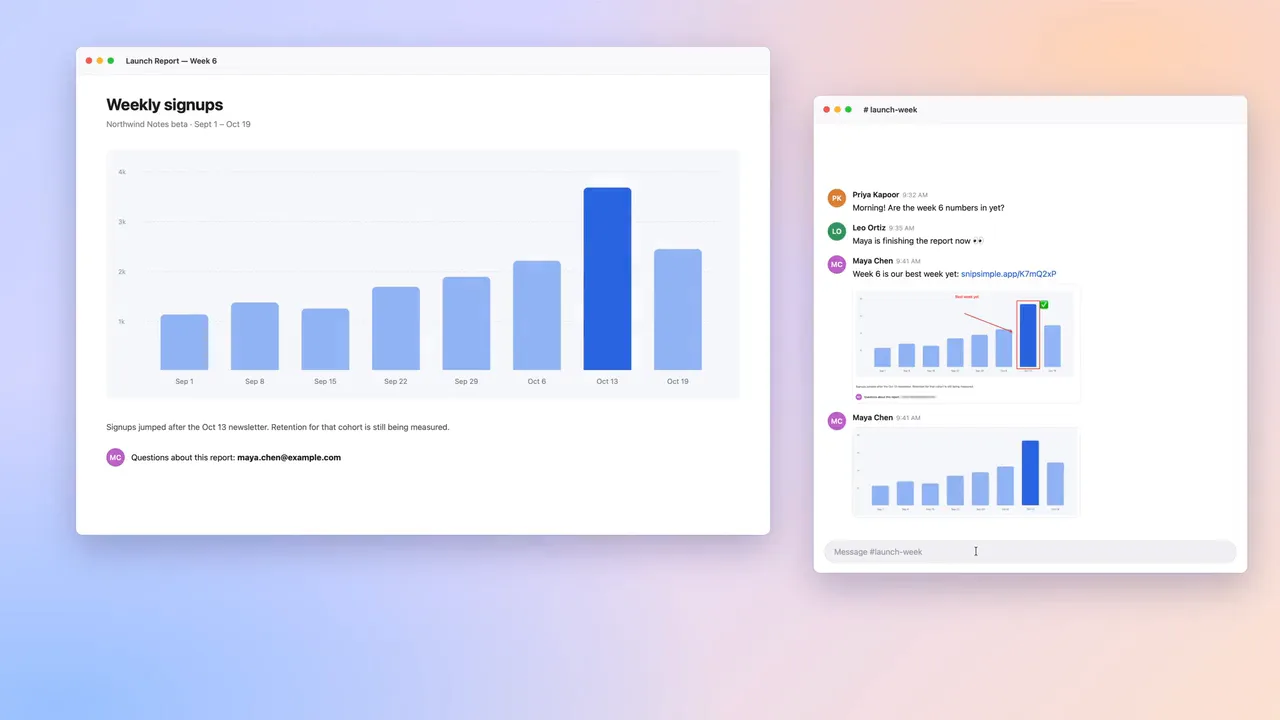The width and height of the screenshot is (1280, 720).
Task: Minimize the Launch Report window
Action: pos(100,61)
